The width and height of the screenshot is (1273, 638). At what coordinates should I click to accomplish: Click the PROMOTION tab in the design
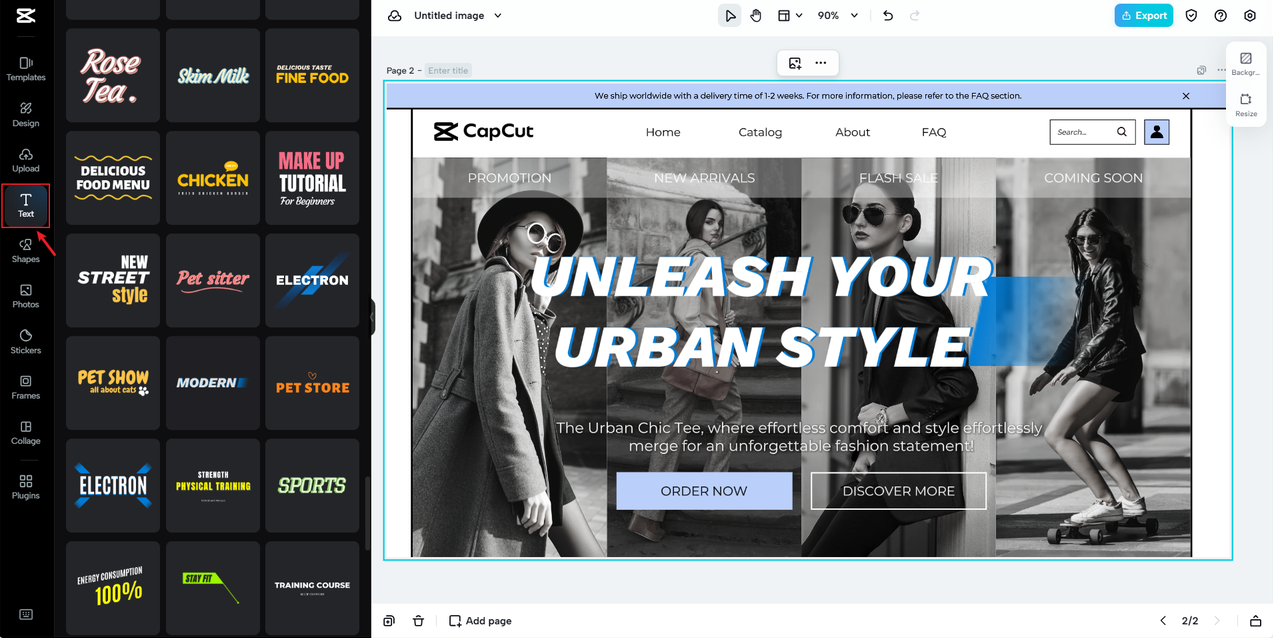coord(509,178)
